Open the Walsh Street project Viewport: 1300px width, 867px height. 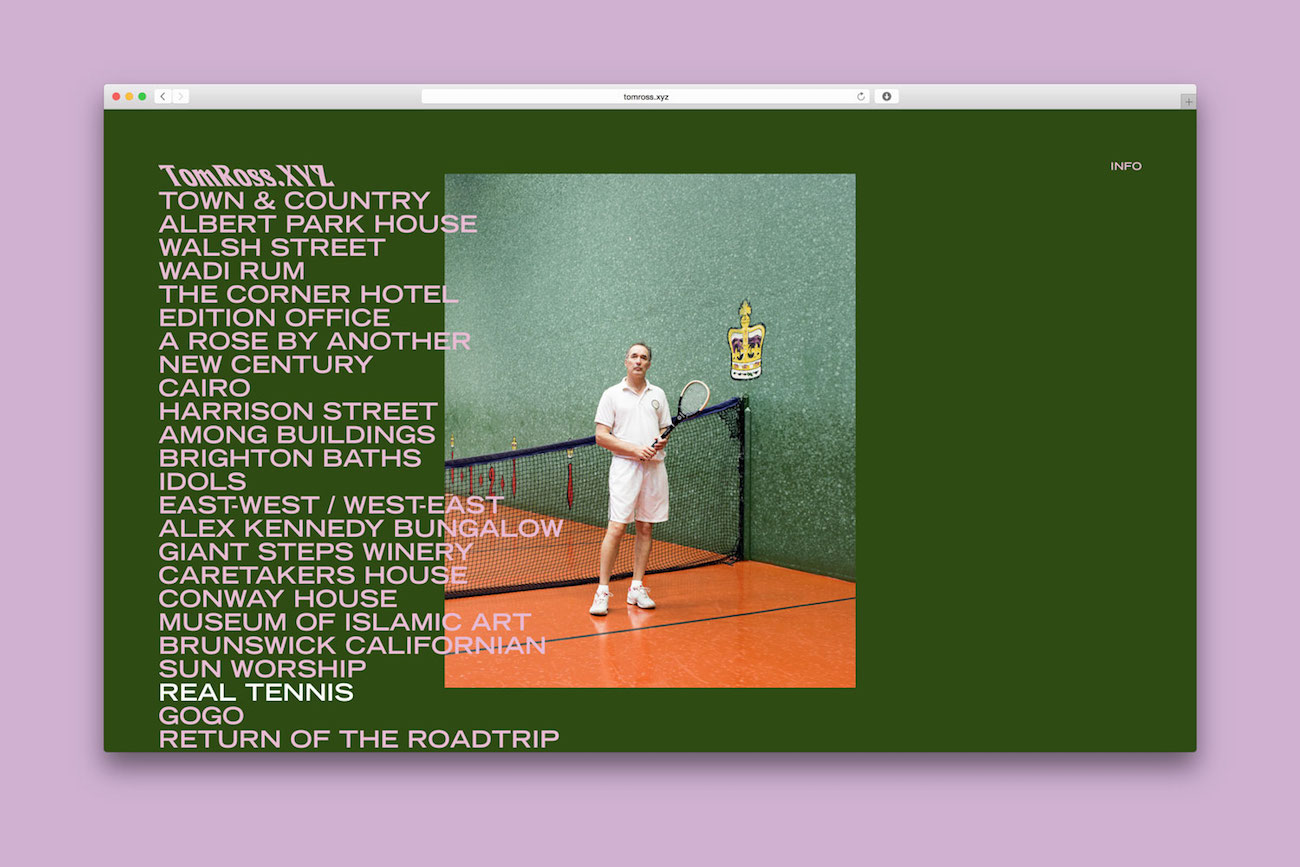271,248
